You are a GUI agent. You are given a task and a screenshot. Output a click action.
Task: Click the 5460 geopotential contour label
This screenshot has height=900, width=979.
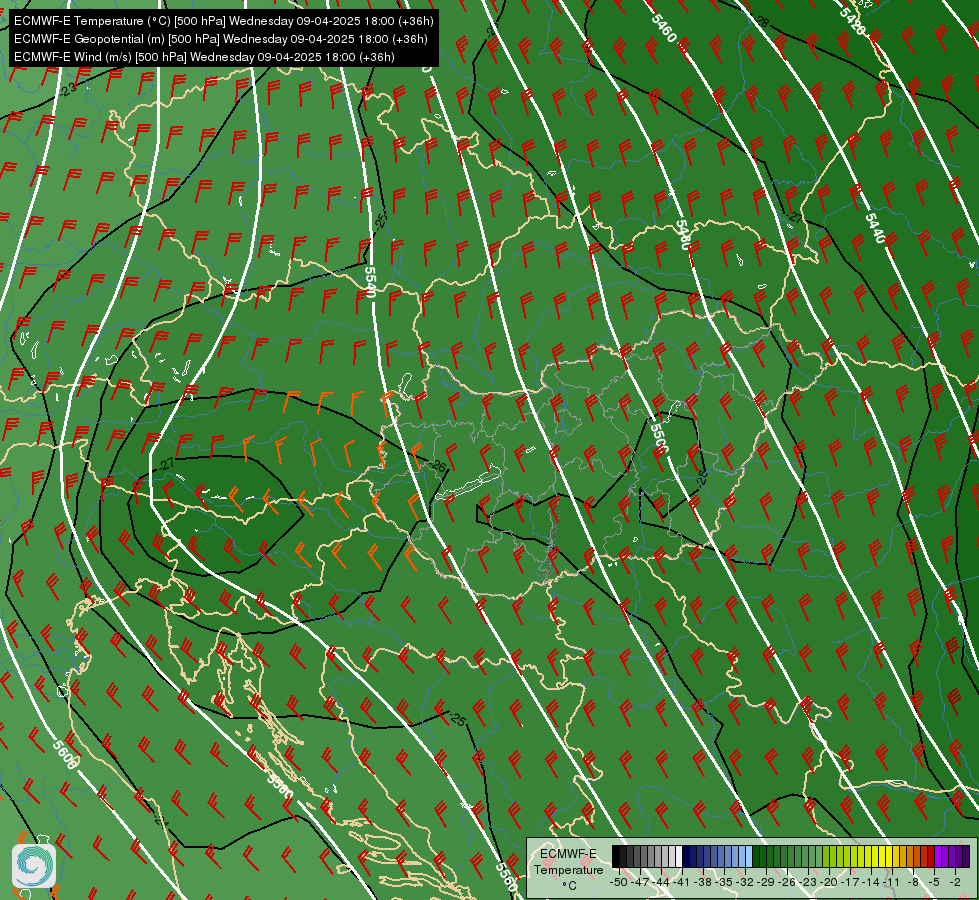(664, 28)
